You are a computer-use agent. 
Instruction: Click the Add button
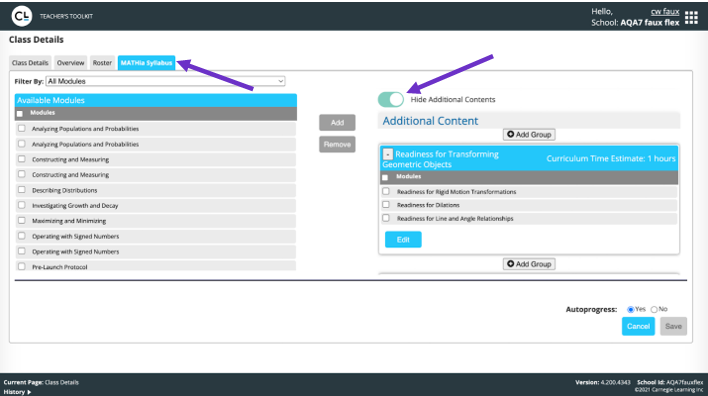point(337,122)
